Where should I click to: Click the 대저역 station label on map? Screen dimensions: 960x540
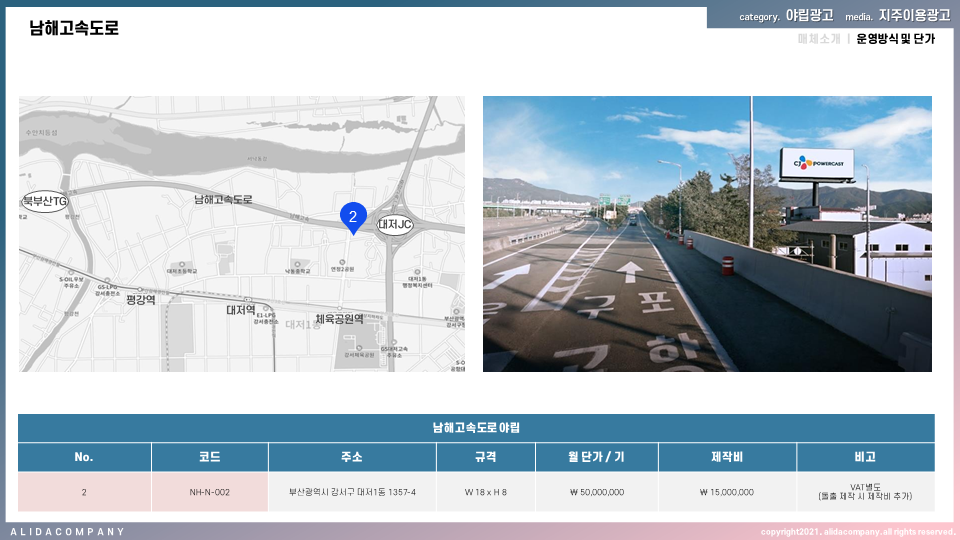coord(243,311)
